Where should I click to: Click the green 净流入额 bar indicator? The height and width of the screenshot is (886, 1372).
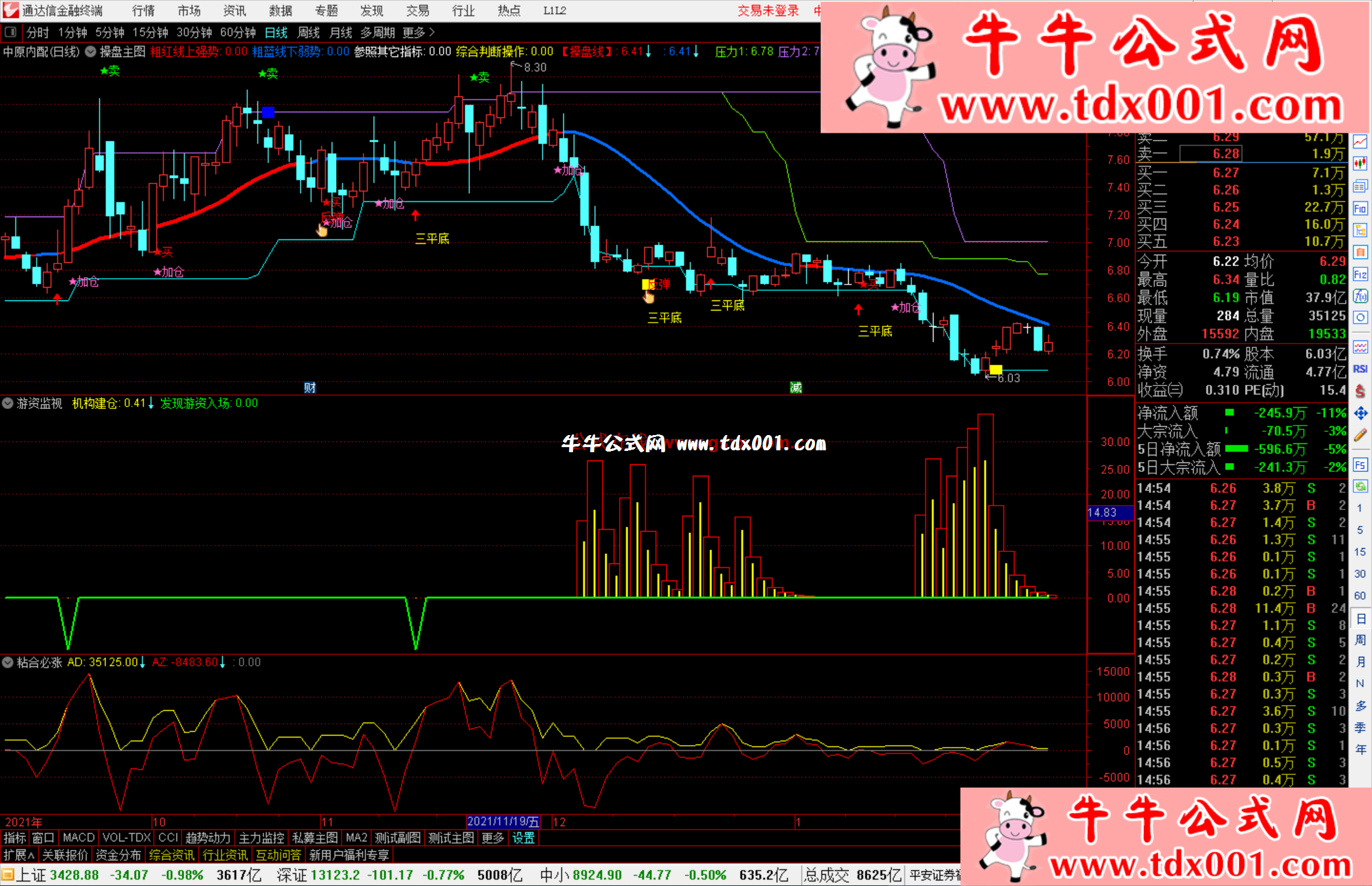[x=1230, y=413]
